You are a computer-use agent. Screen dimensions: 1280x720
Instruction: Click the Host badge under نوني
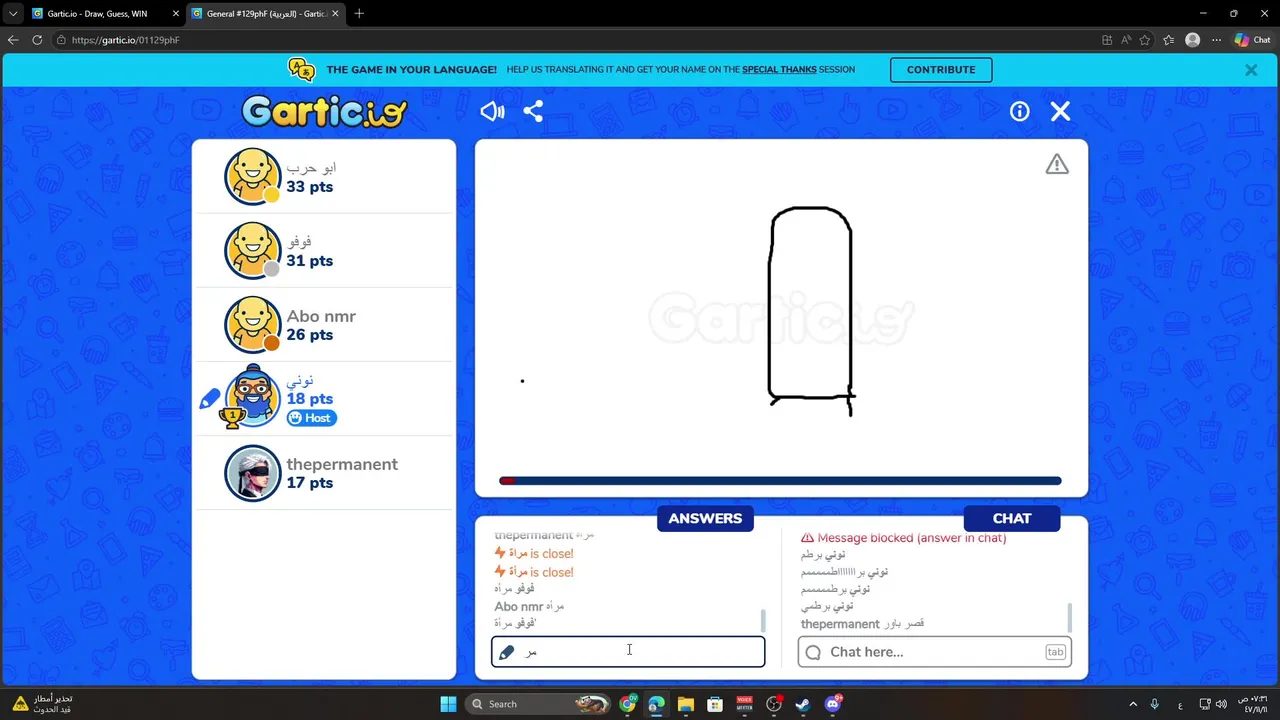(x=311, y=418)
